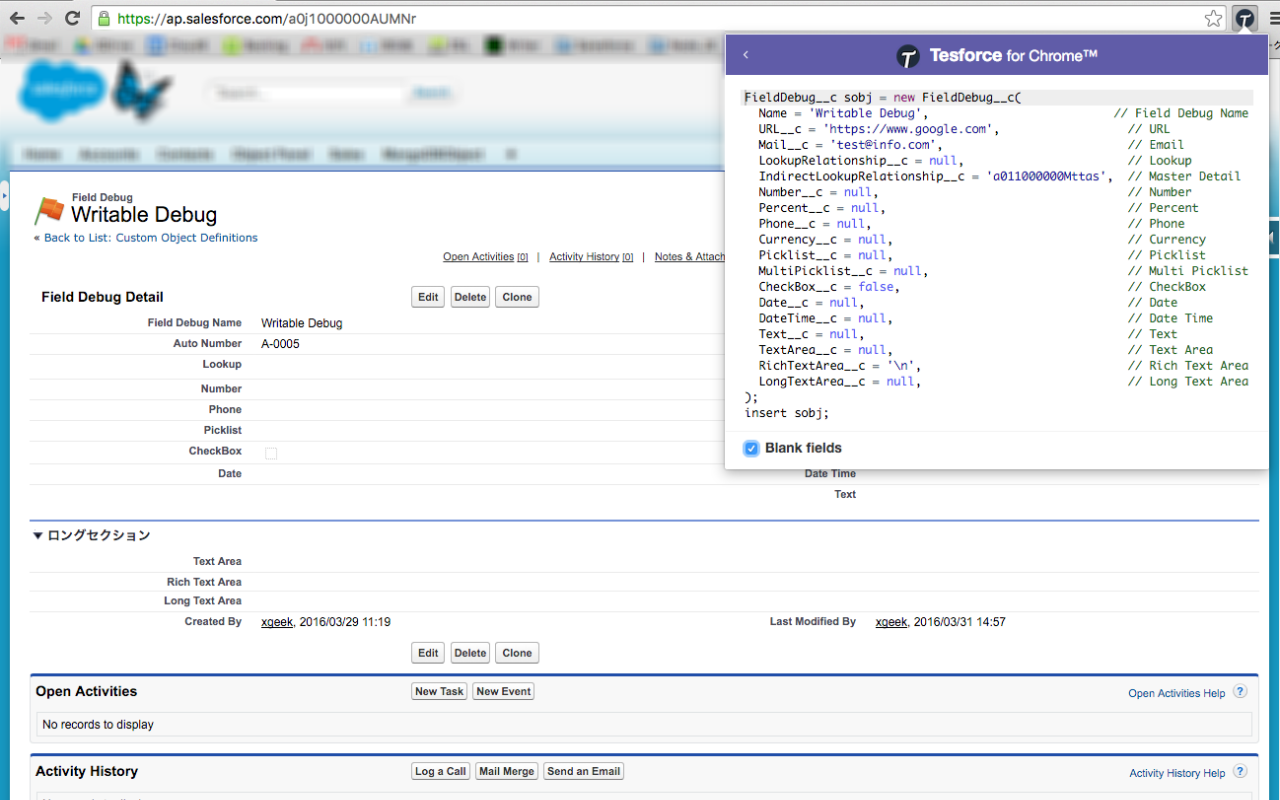Expand the sidebar using the left edge handle
The height and width of the screenshot is (800, 1280).
tap(4, 197)
